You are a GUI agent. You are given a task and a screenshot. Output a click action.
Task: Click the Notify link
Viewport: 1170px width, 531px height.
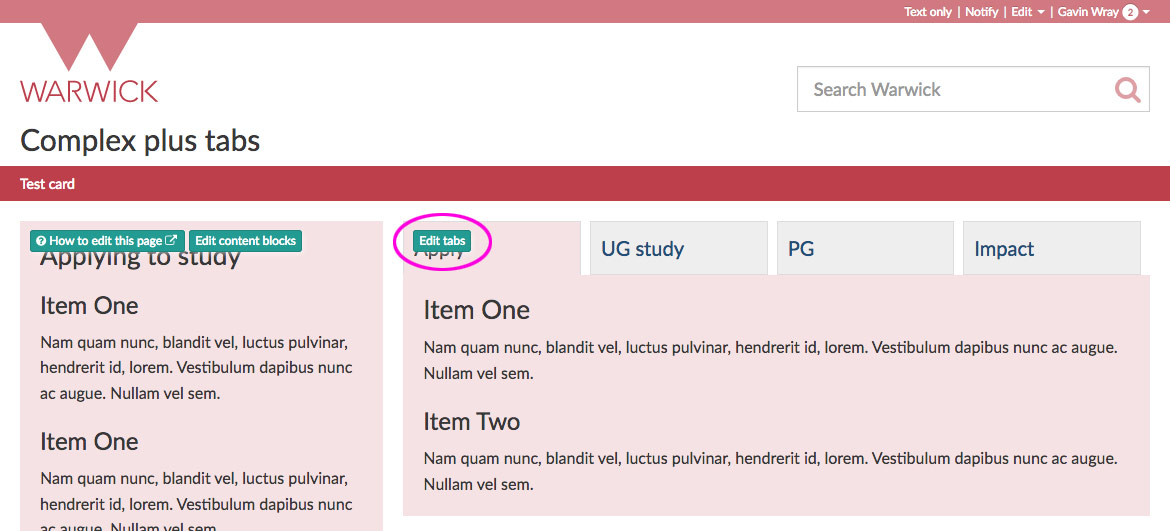[981, 12]
